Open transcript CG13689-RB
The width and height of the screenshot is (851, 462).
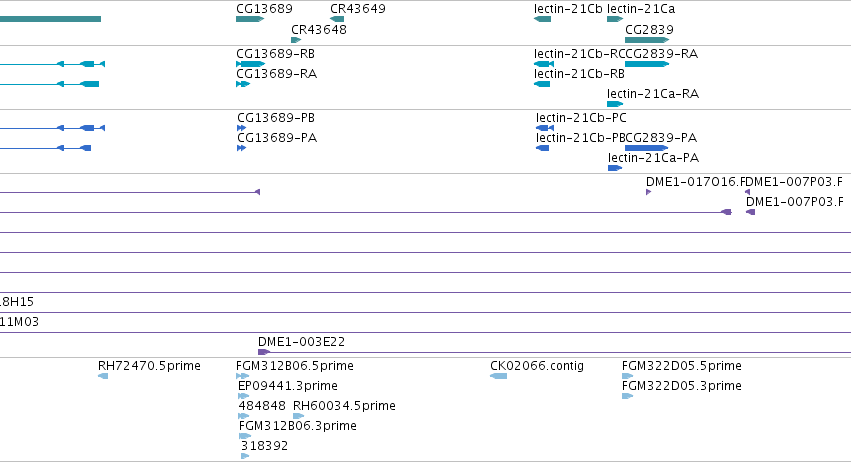(x=275, y=54)
